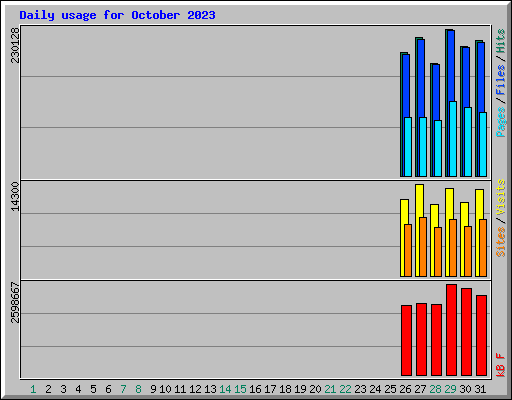Click the orange sites bar for day 29
Viewport: 512px width, 400px height.
click(x=453, y=248)
